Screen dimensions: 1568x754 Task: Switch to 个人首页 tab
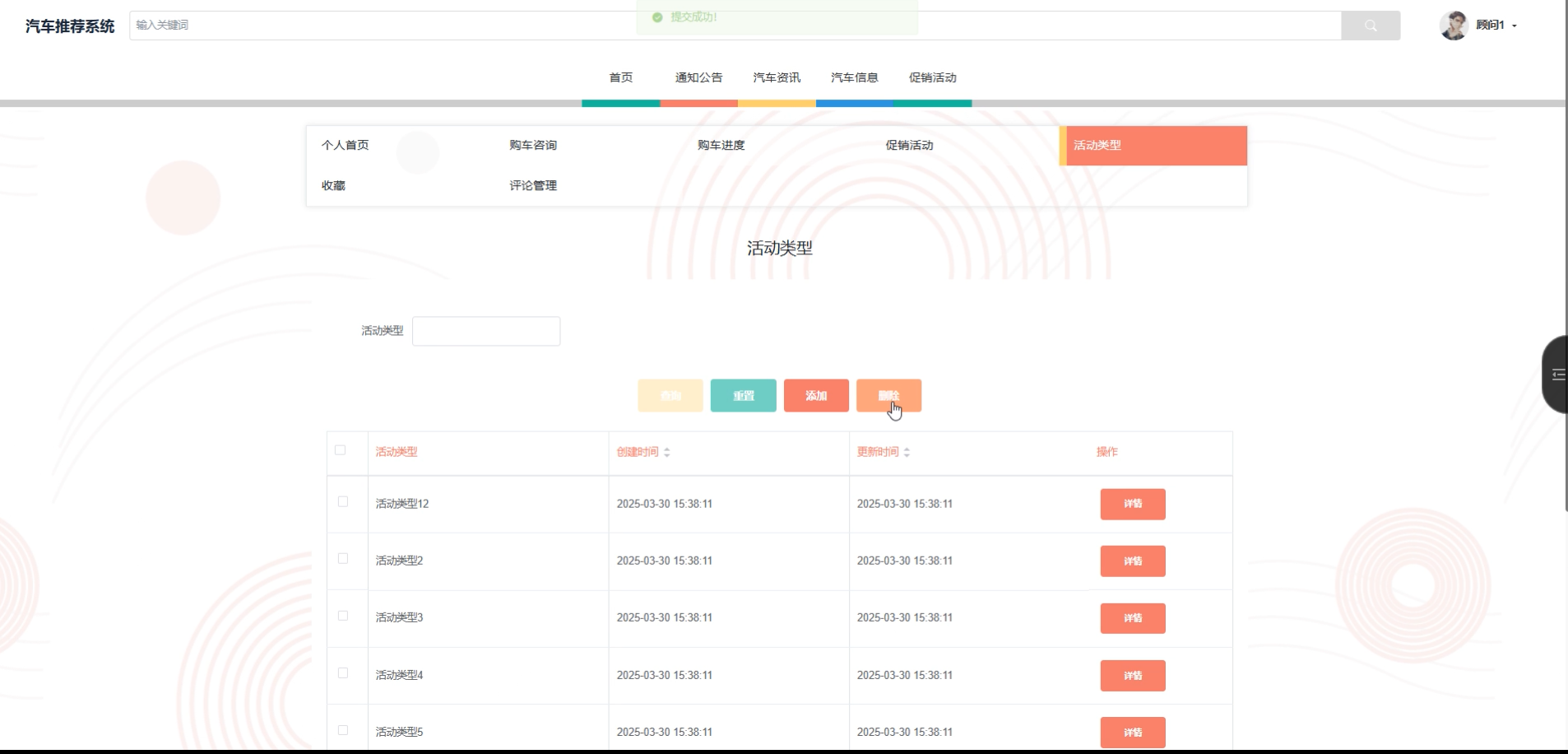pyautogui.click(x=345, y=145)
